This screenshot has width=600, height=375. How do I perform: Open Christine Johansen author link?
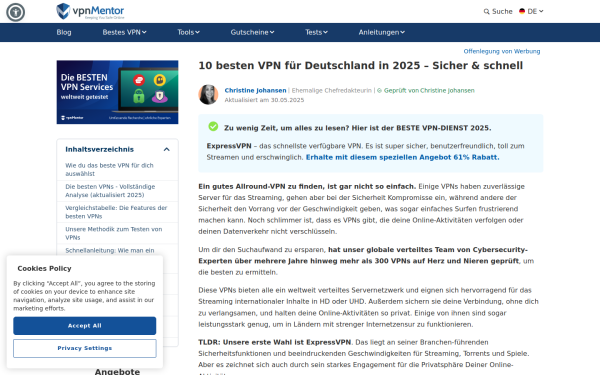[x=255, y=90]
